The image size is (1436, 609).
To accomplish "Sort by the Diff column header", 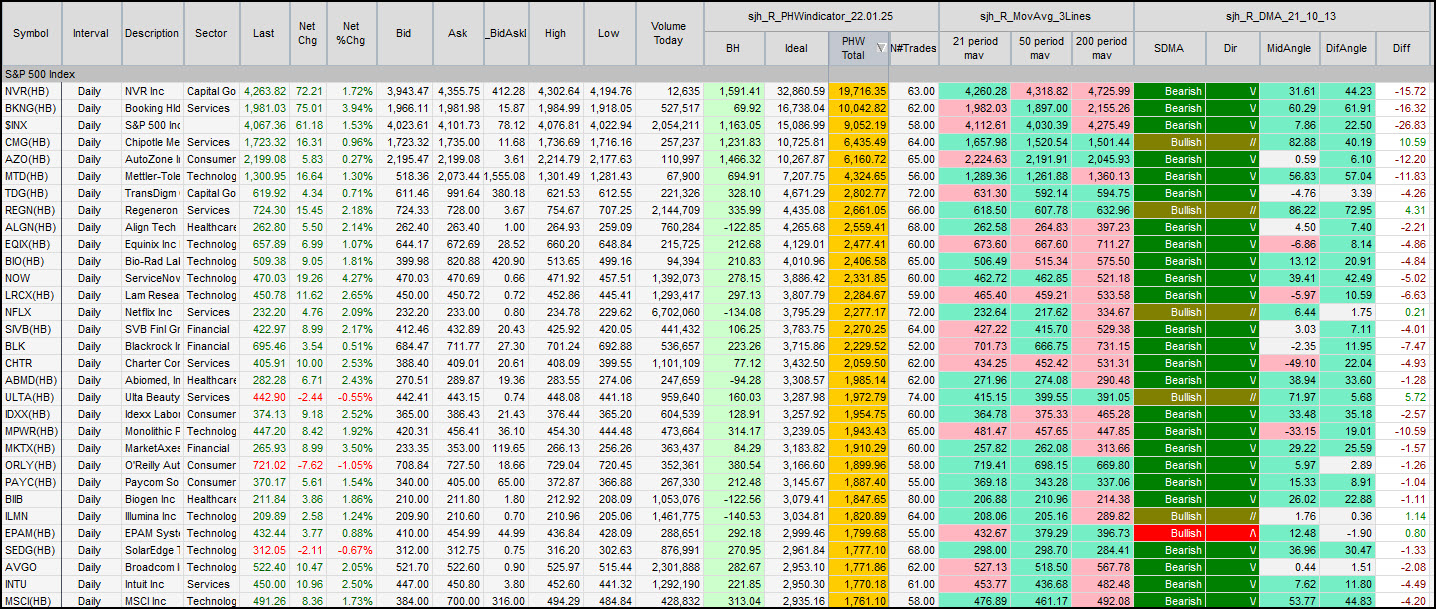I will [1403, 48].
